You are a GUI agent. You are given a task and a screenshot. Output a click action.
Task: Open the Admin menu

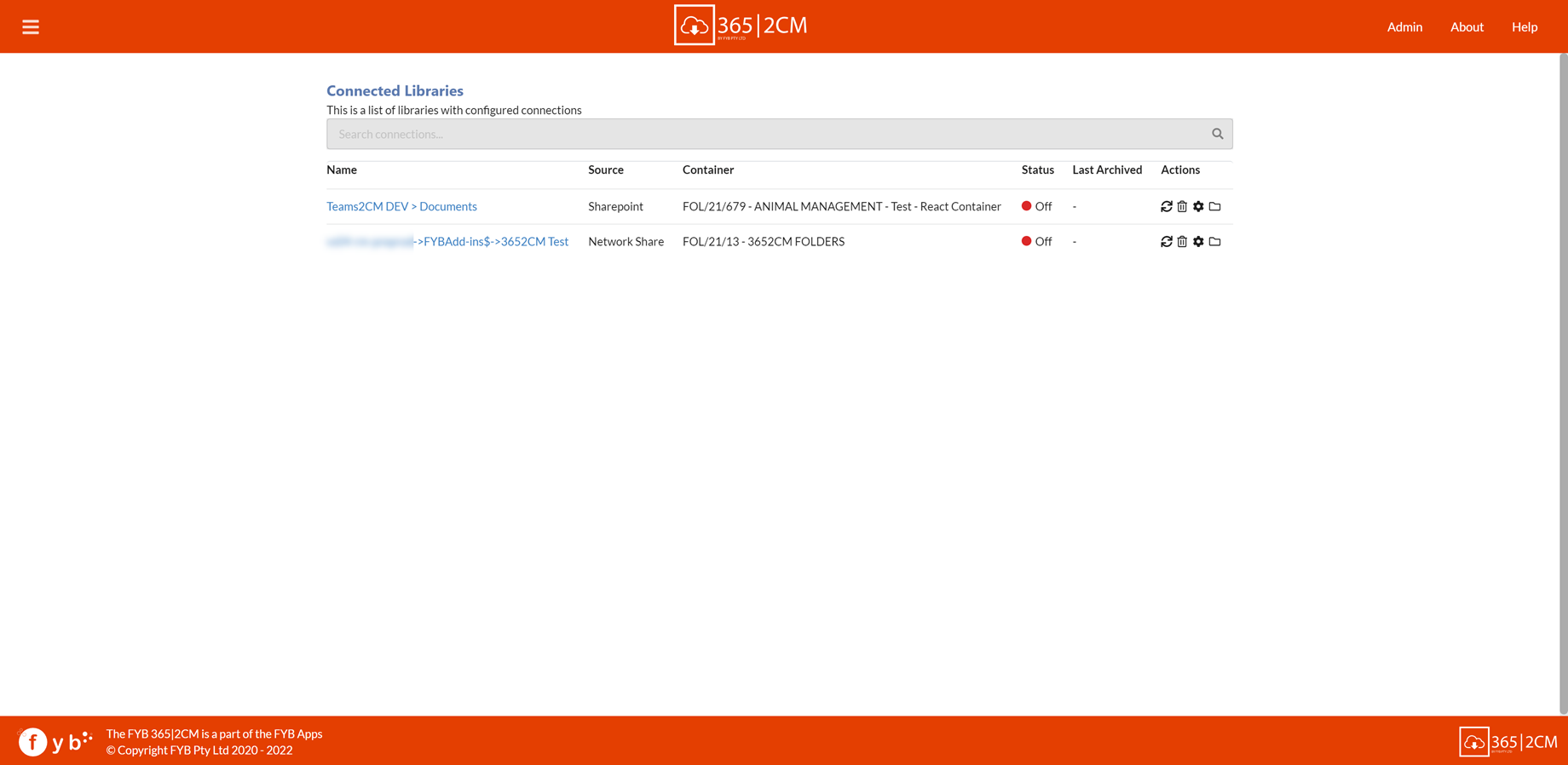pyautogui.click(x=1404, y=26)
